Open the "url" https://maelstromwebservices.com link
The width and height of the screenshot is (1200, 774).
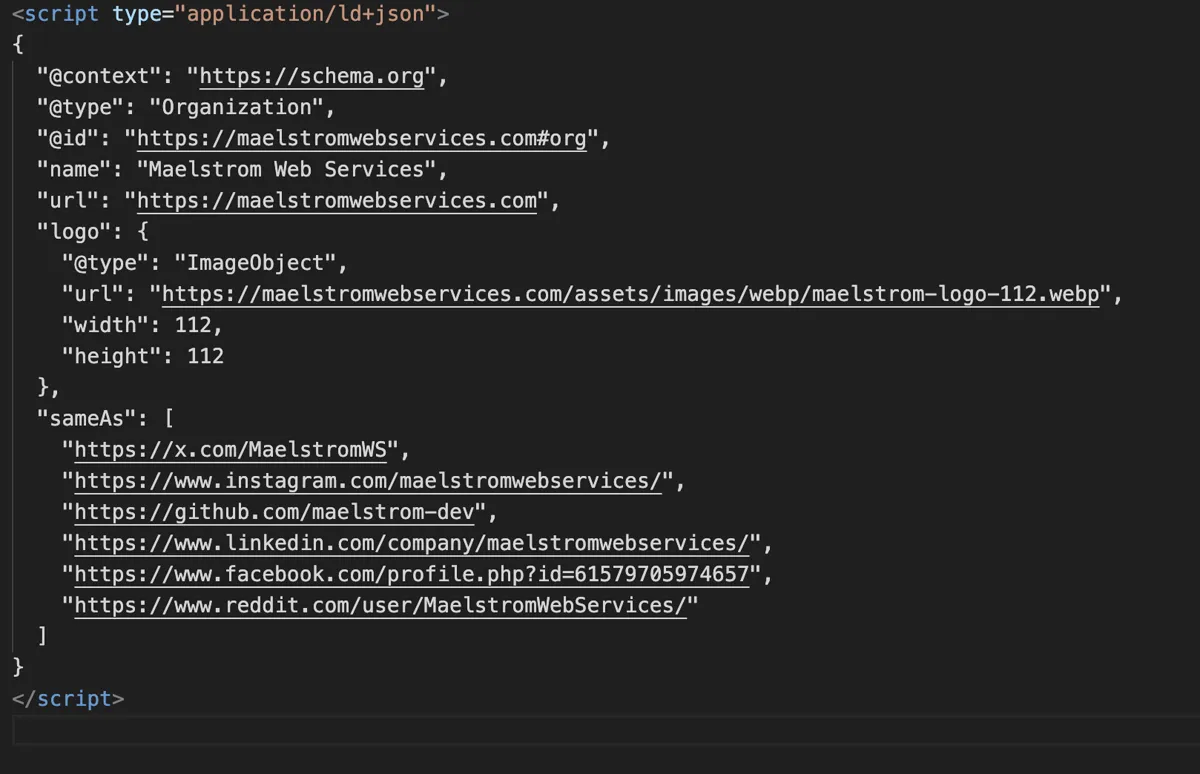pos(337,200)
